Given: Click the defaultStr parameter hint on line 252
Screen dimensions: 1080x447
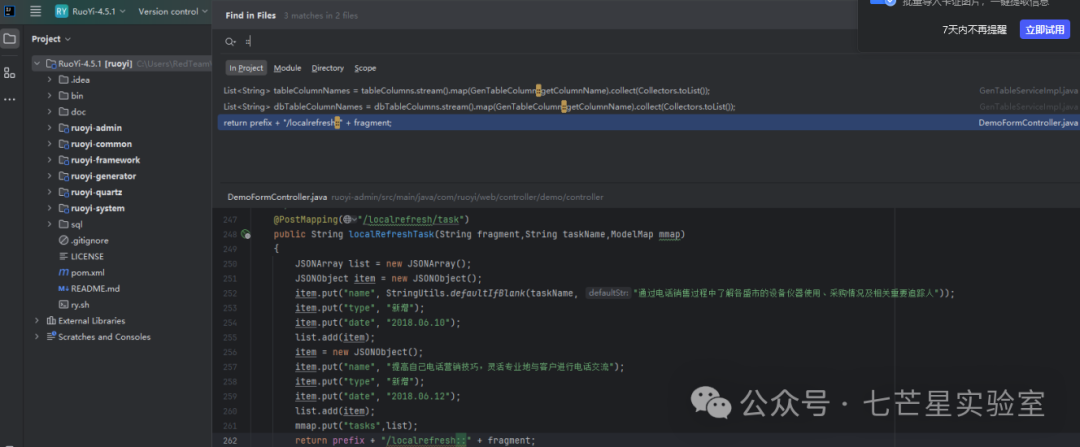Looking at the screenshot, I should pyautogui.click(x=608, y=293).
